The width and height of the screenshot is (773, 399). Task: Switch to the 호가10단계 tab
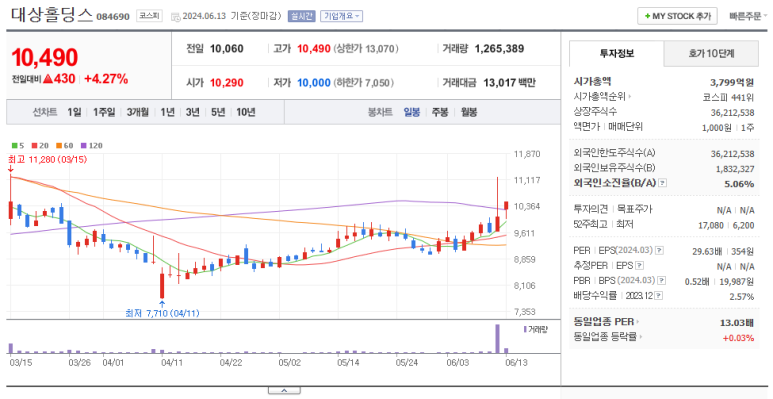[711, 53]
